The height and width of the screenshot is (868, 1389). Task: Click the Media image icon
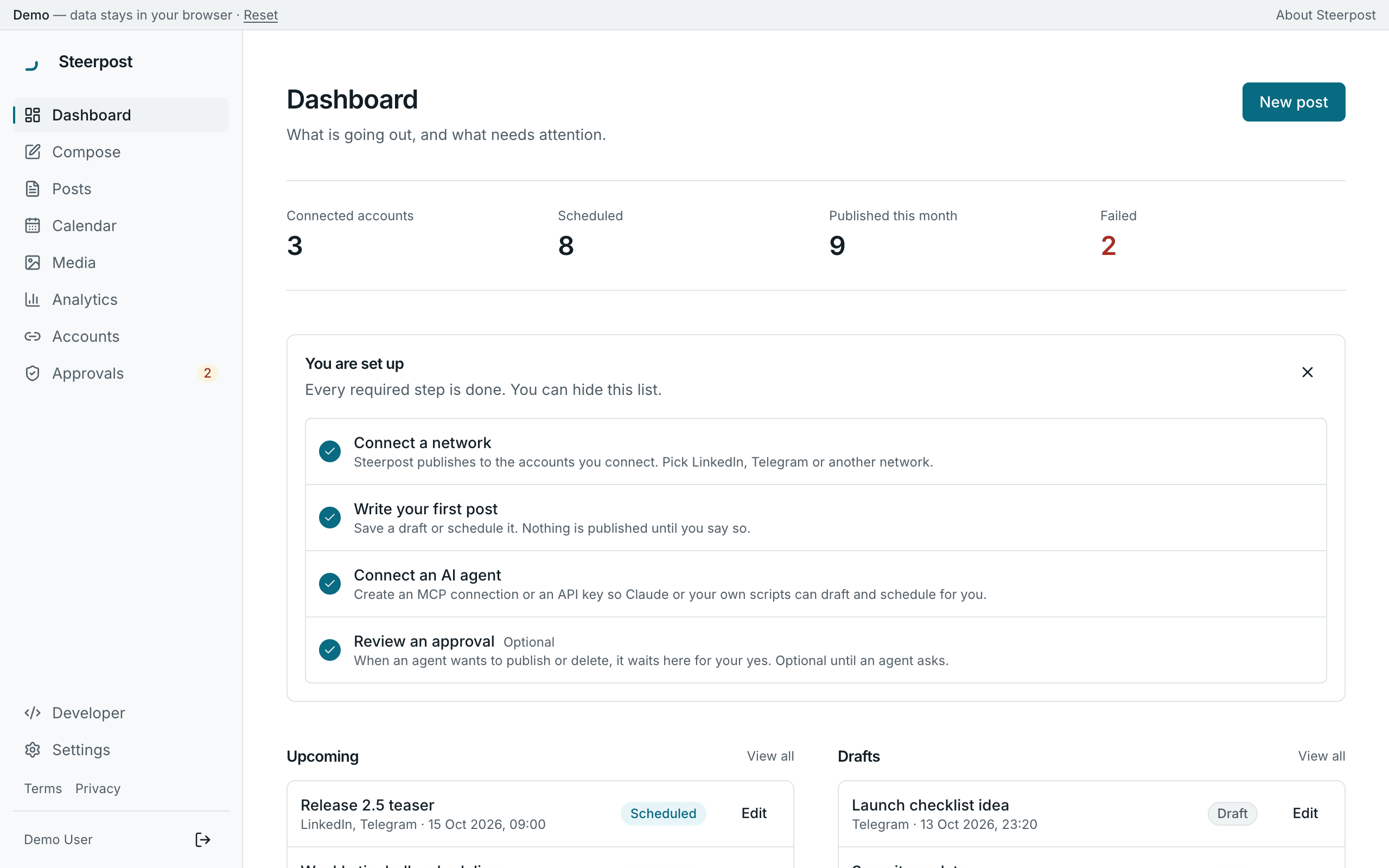coord(33,263)
